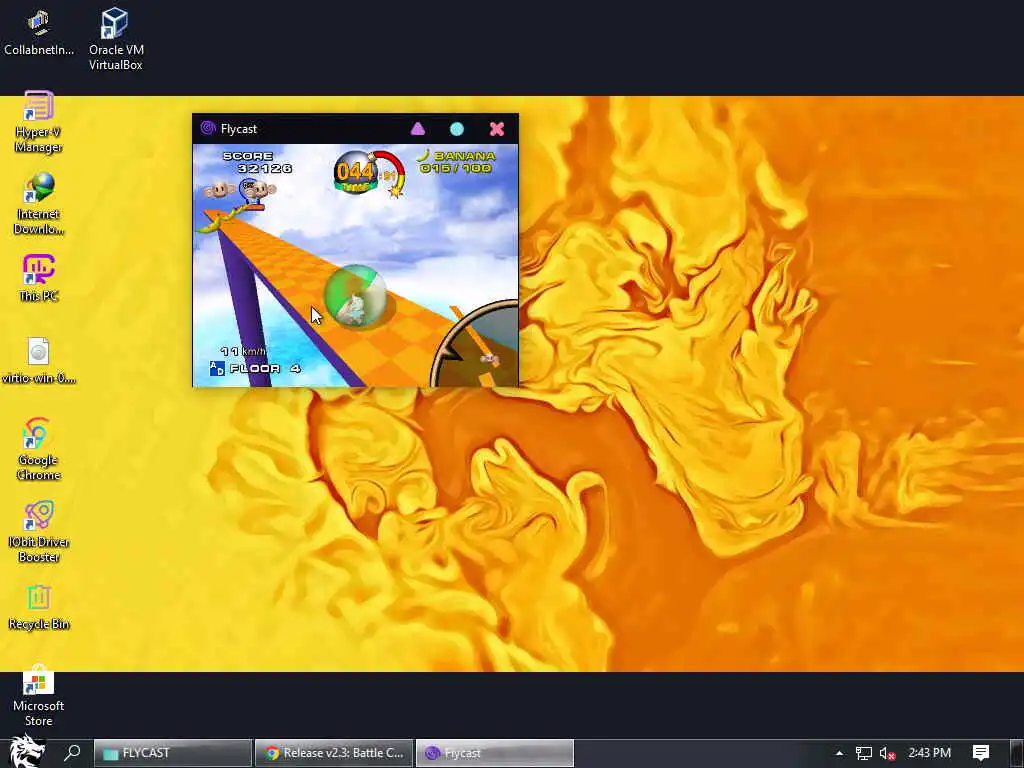The image size is (1024, 768).
Task: Open the network status tray icon
Action: (x=863, y=753)
